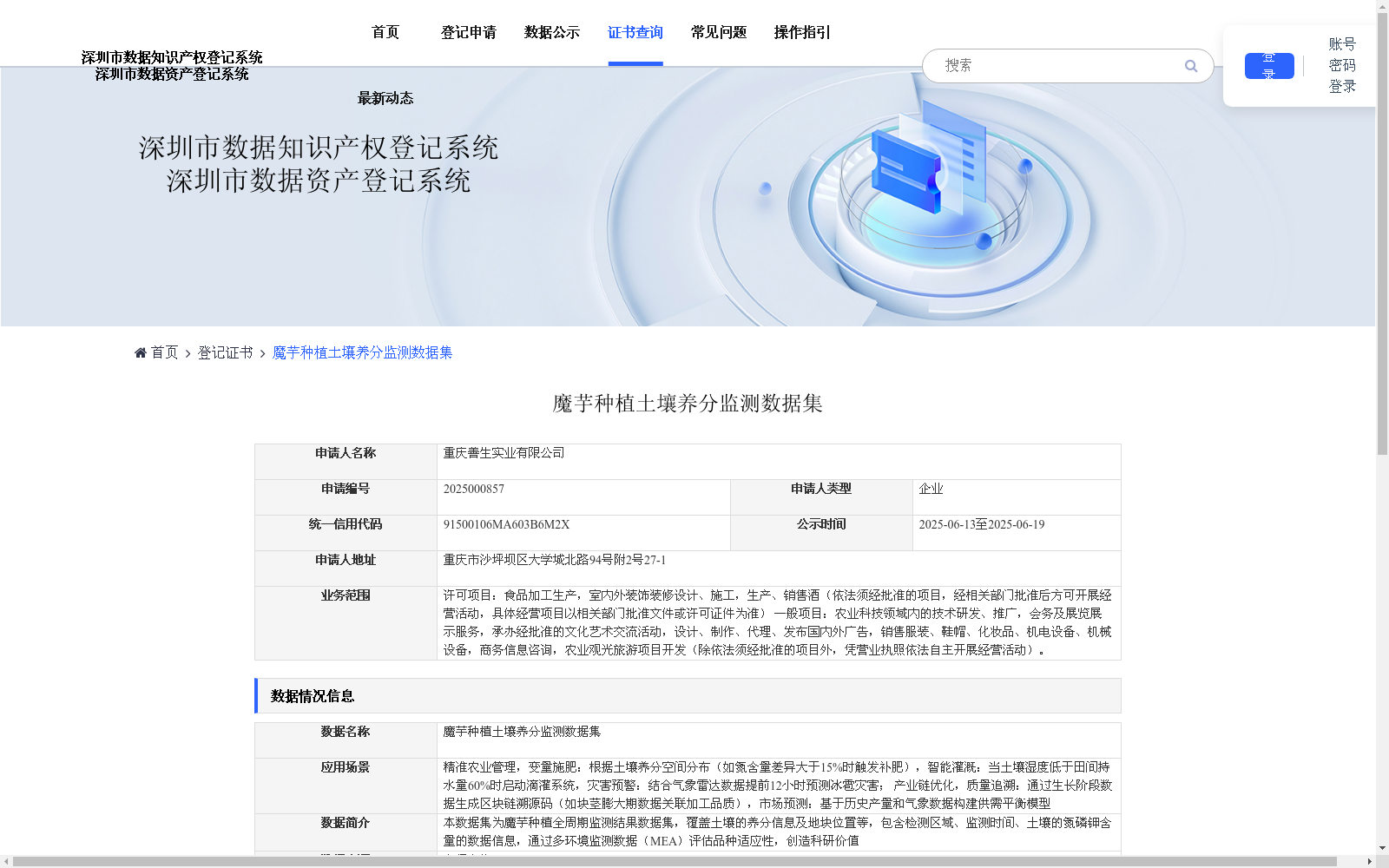Select publicity period 2025-06-13至2025-06-19

[982, 524]
